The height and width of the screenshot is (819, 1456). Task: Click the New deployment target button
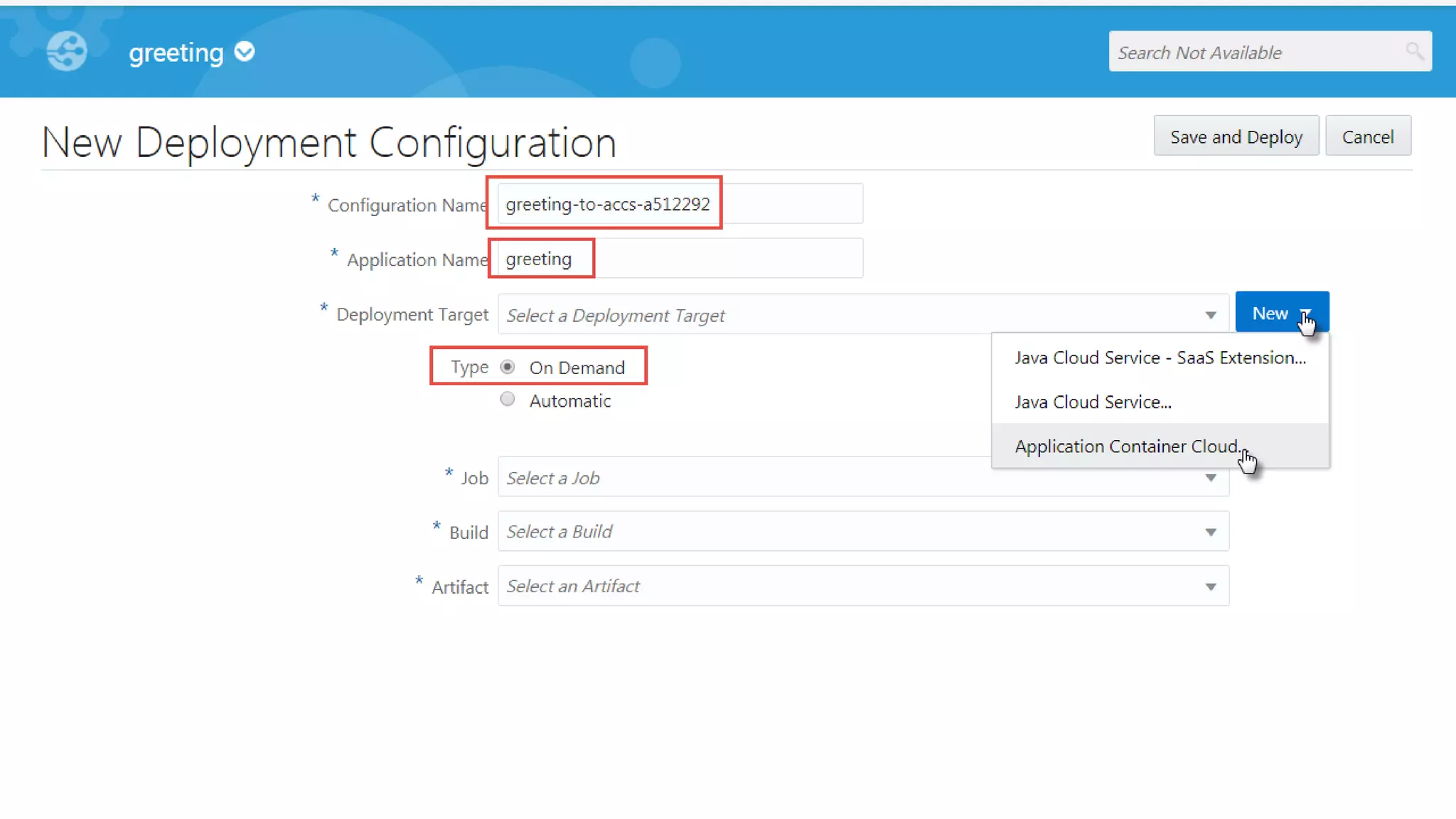(1269, 314)
